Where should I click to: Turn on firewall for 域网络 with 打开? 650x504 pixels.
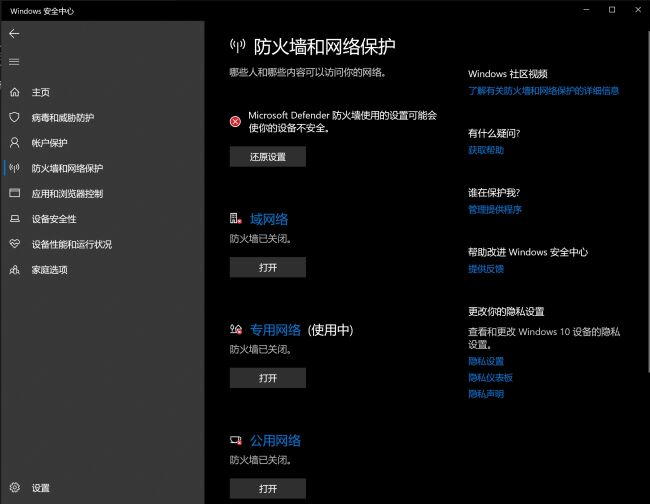click(x=268, y=267)
